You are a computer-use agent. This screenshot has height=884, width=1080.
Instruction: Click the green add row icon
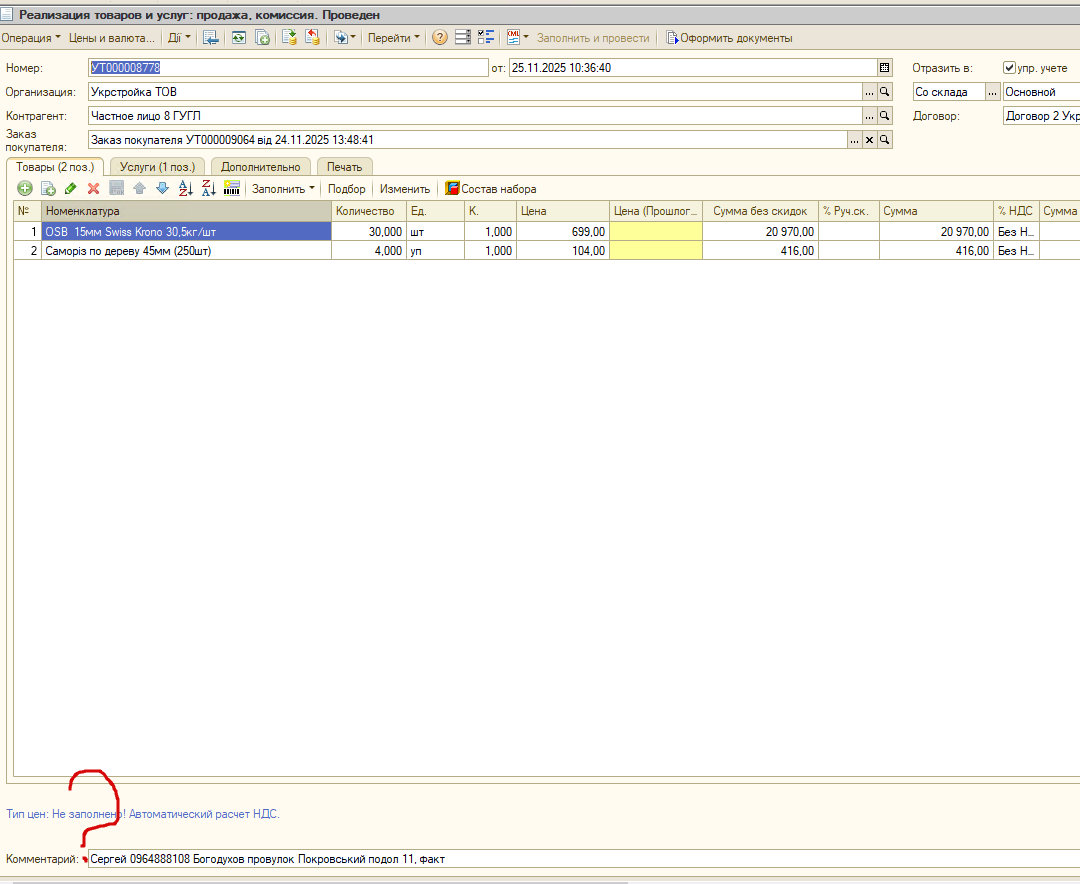pyautogui.click(x=25, y=189)
